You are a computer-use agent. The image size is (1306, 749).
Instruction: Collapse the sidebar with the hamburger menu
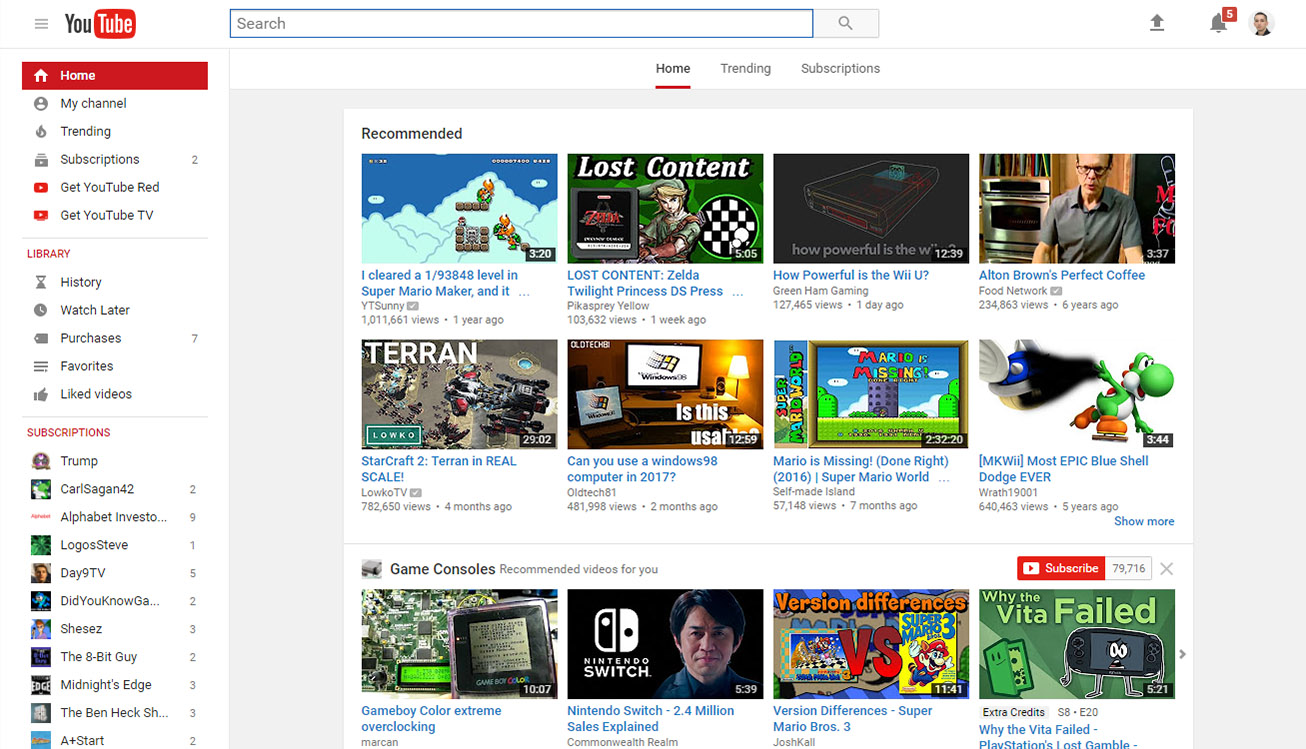point(40,23)
